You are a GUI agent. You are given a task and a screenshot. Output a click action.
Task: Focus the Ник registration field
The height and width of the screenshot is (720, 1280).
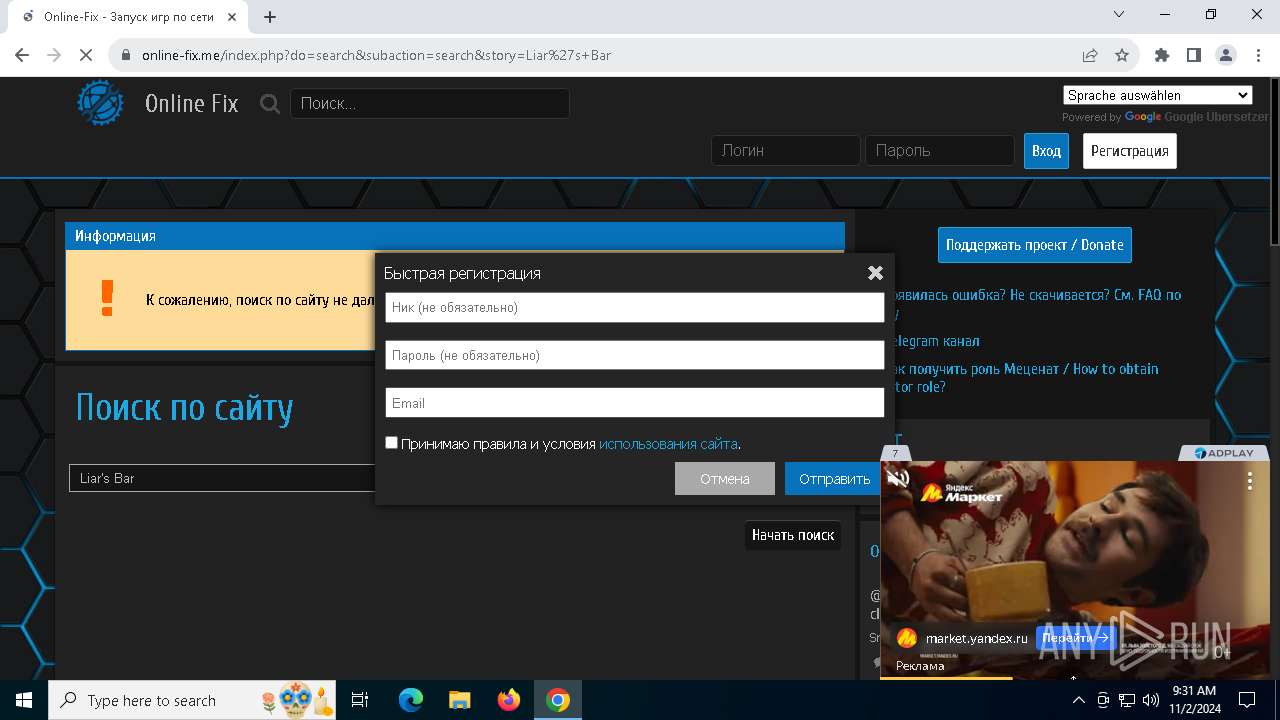(x=635, y=308)
